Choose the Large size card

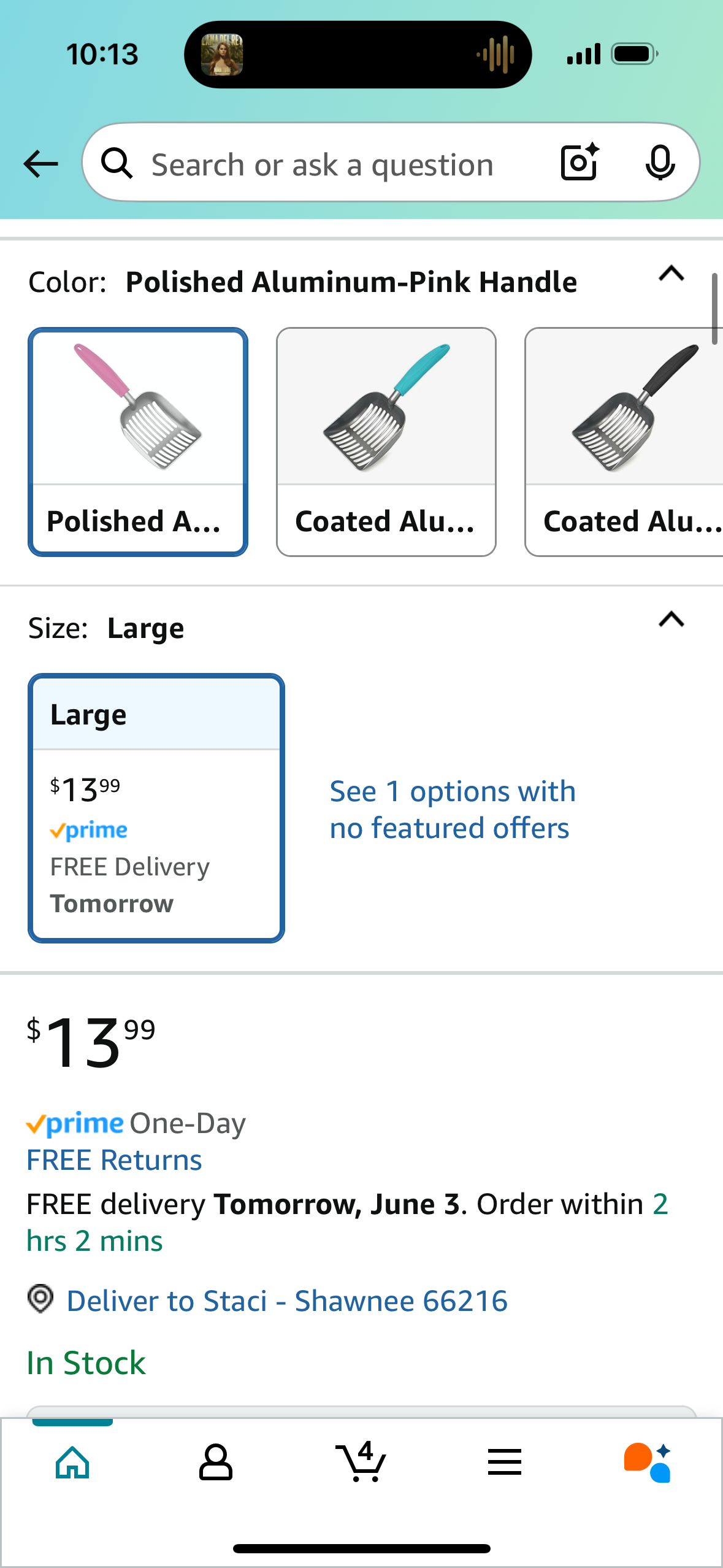[x=156, y=808]
